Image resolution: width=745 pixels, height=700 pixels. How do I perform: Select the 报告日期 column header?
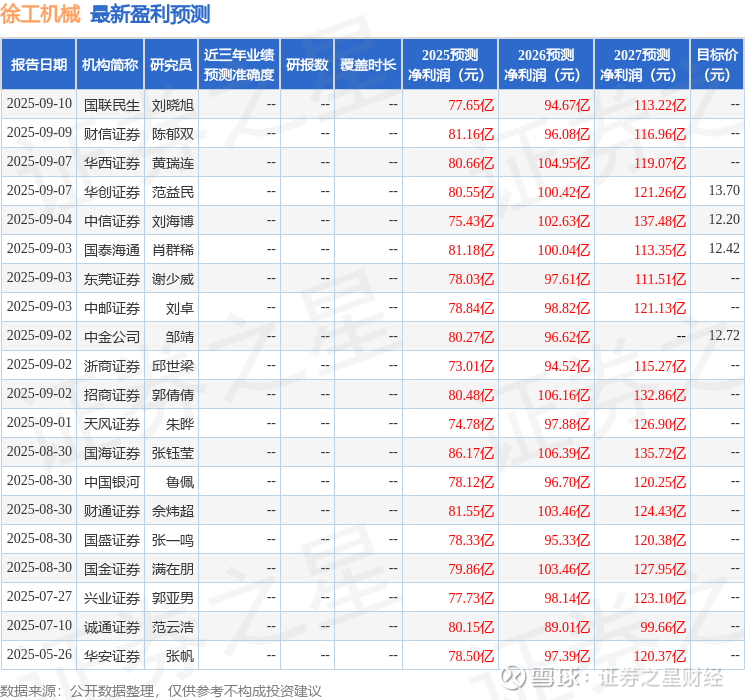38,65
